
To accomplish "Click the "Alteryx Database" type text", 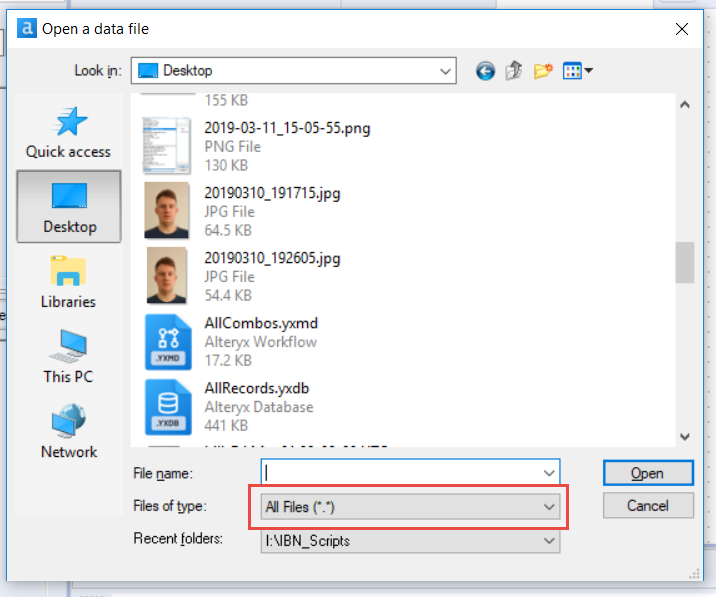I will pyautogui.click(x=259, y=407).
